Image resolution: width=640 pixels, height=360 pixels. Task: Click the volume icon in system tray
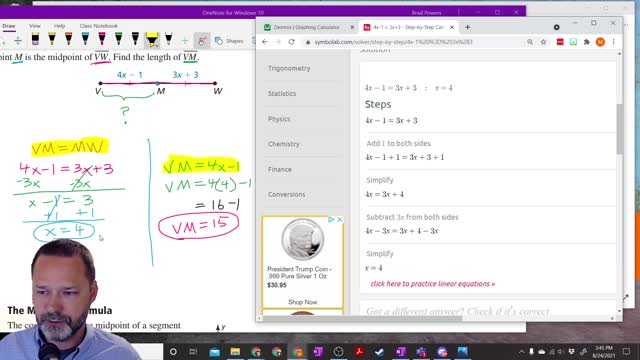[x=561, y=351]
